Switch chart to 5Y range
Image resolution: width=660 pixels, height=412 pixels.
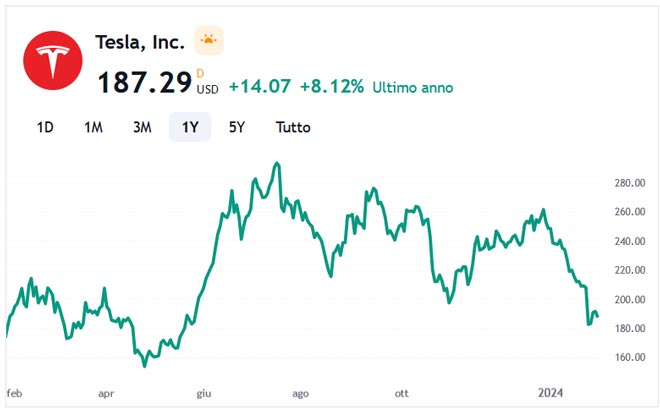click(x=236, y=127)
